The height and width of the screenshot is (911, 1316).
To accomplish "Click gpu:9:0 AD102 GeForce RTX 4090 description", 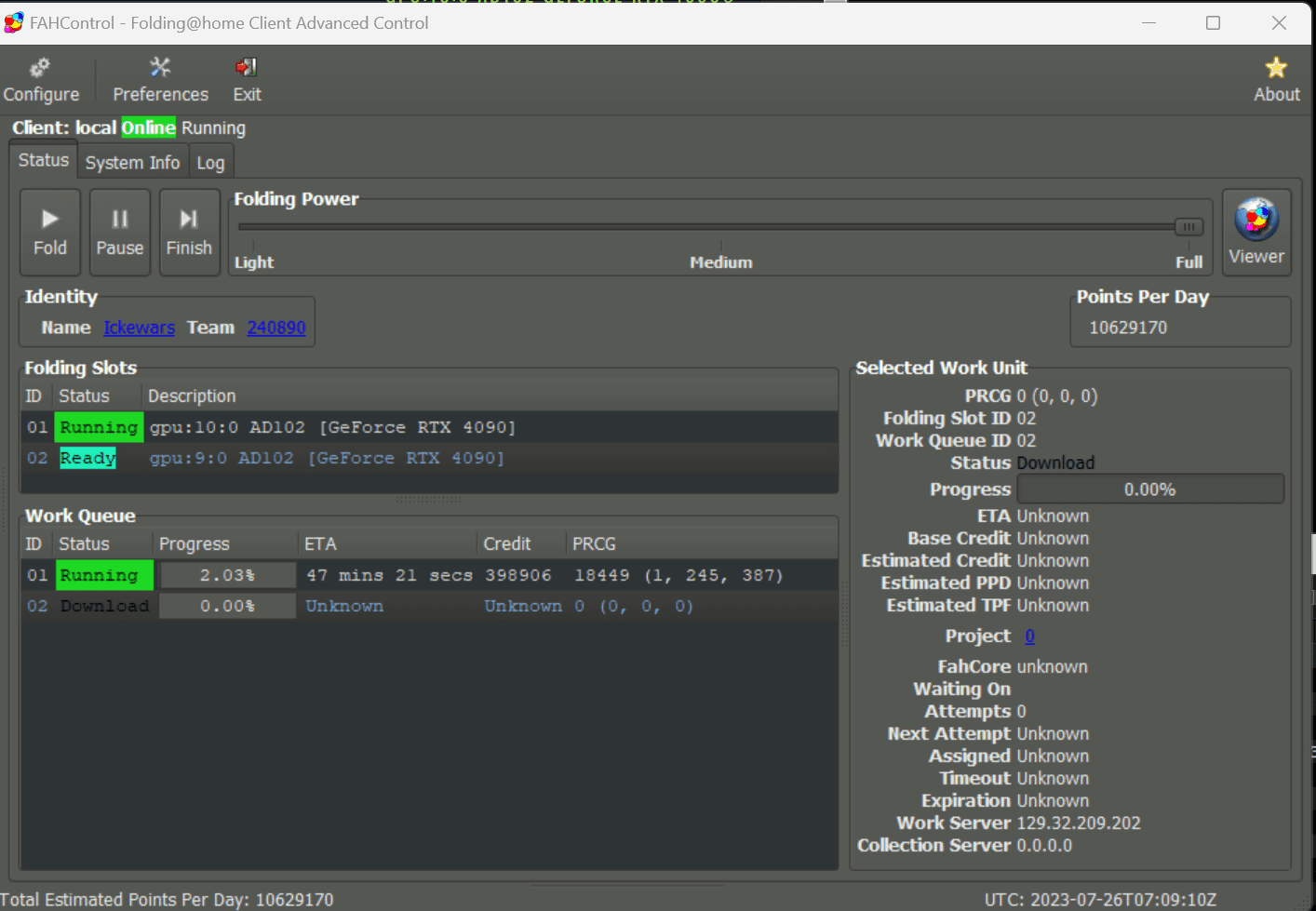I will coord(327,458).
